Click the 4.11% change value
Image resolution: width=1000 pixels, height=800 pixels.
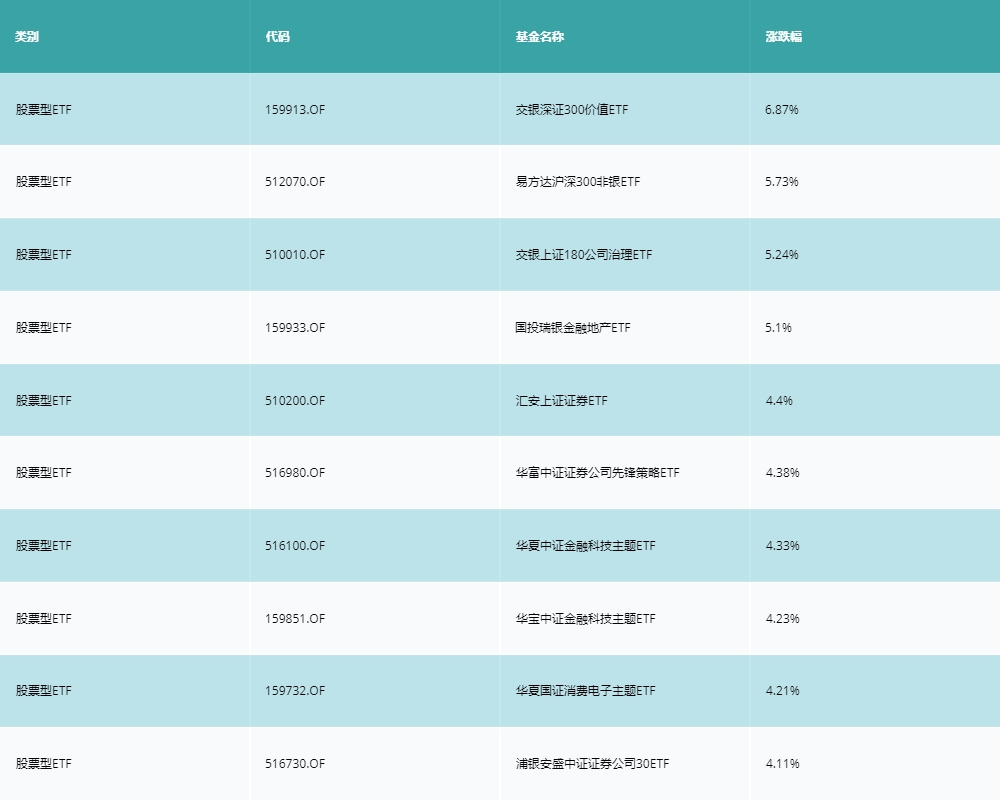tap(783, 764)
